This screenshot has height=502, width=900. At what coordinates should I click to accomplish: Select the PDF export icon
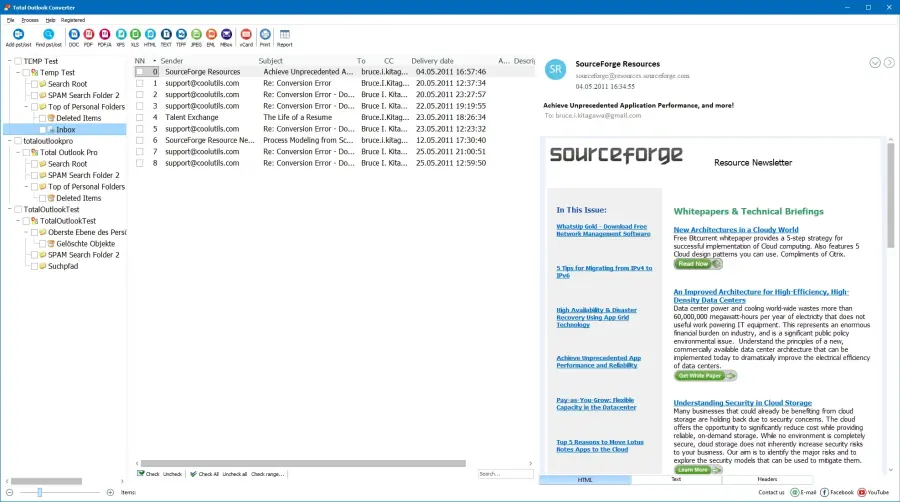(88, 35)
